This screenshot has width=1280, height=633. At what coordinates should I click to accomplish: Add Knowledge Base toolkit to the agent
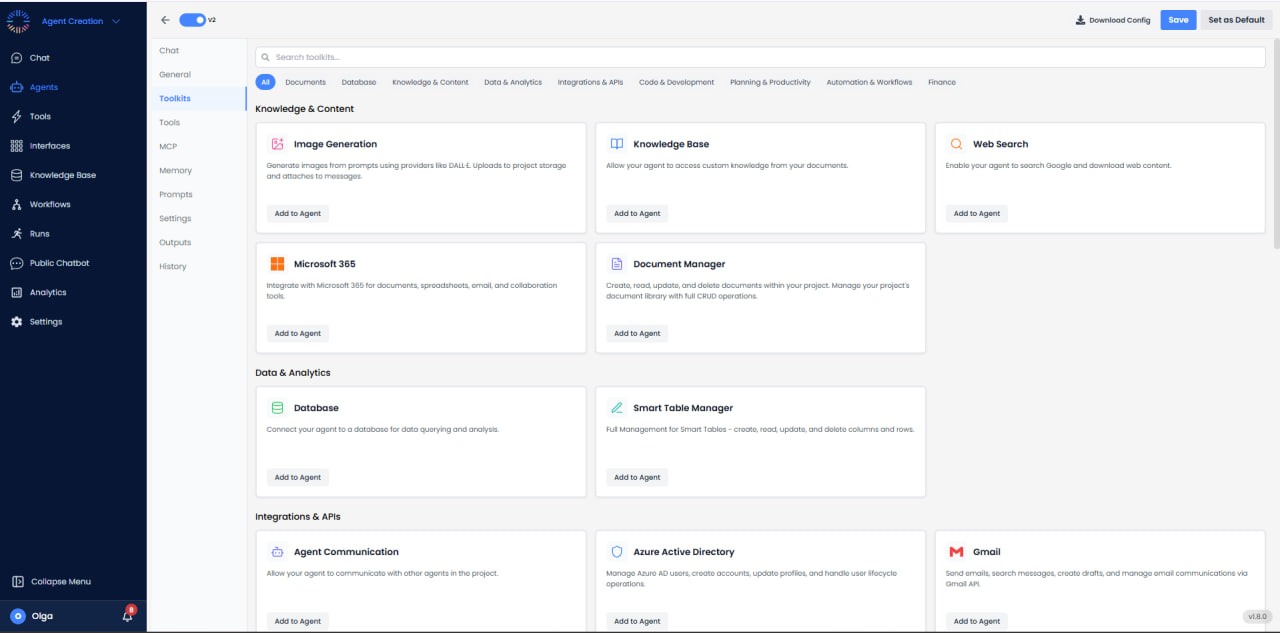click(637, 213)
